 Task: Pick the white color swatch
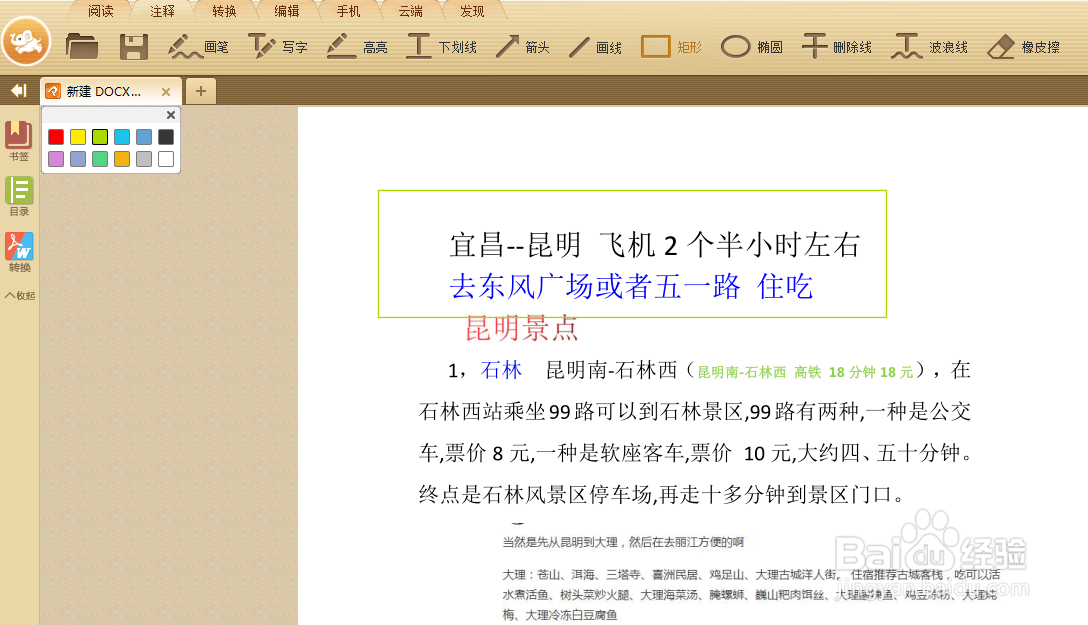pos(166,159)
